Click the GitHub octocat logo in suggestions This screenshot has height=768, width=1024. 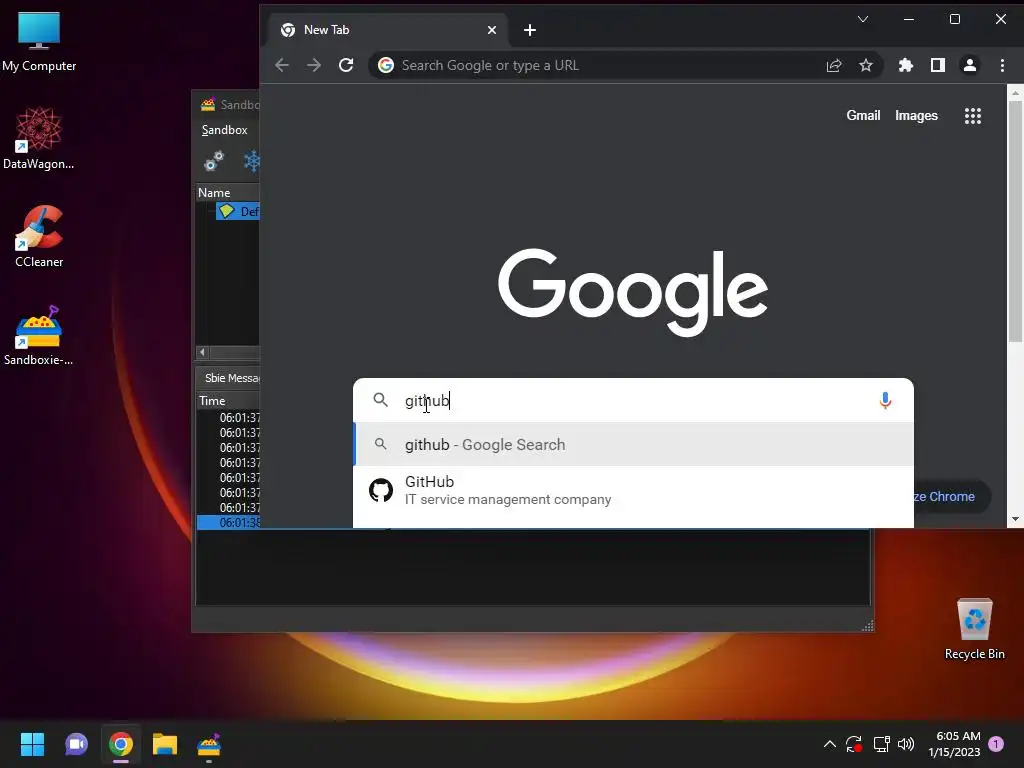(381, 490)
